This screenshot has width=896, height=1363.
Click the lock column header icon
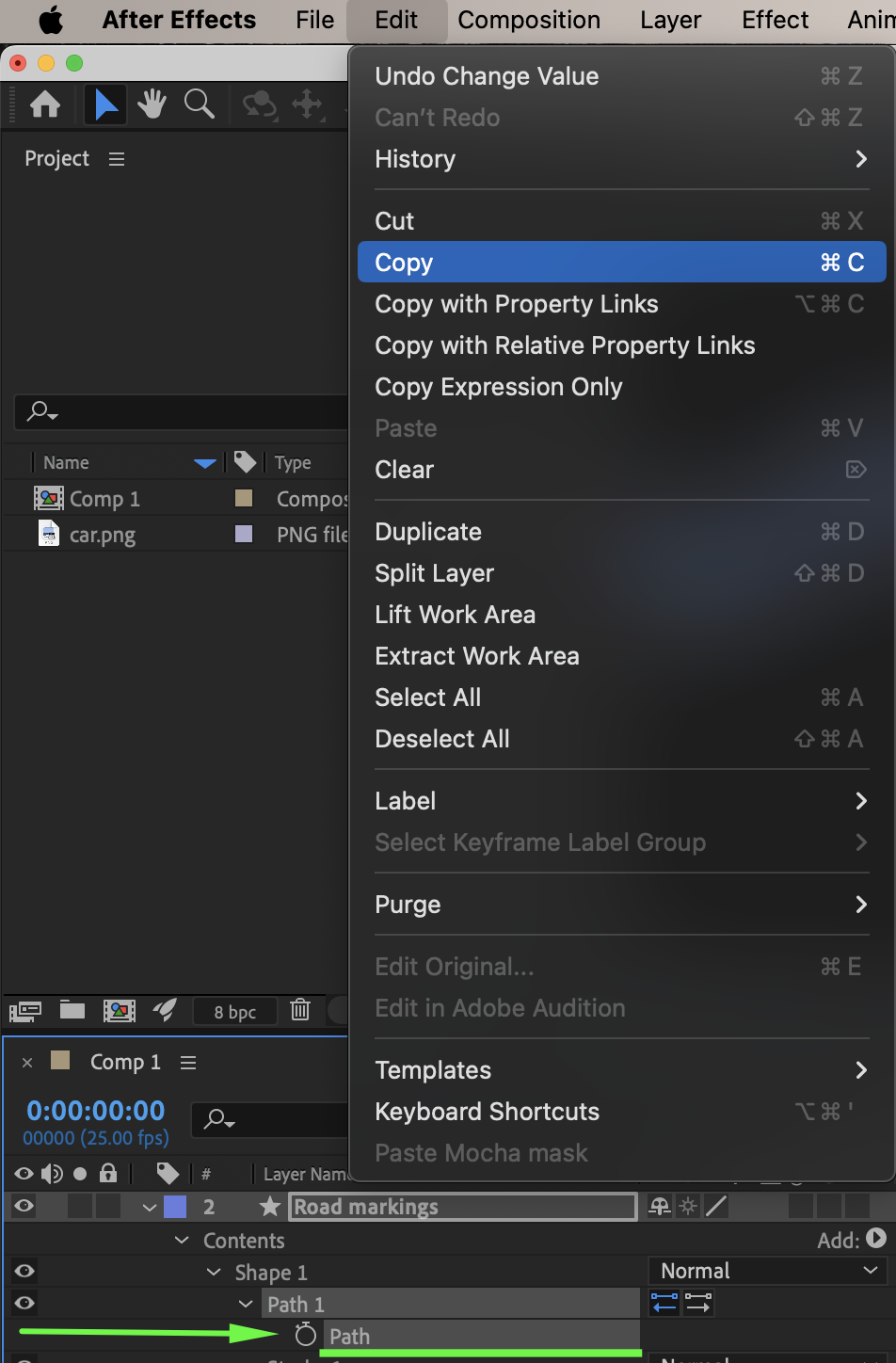(x=108, y=1172)
